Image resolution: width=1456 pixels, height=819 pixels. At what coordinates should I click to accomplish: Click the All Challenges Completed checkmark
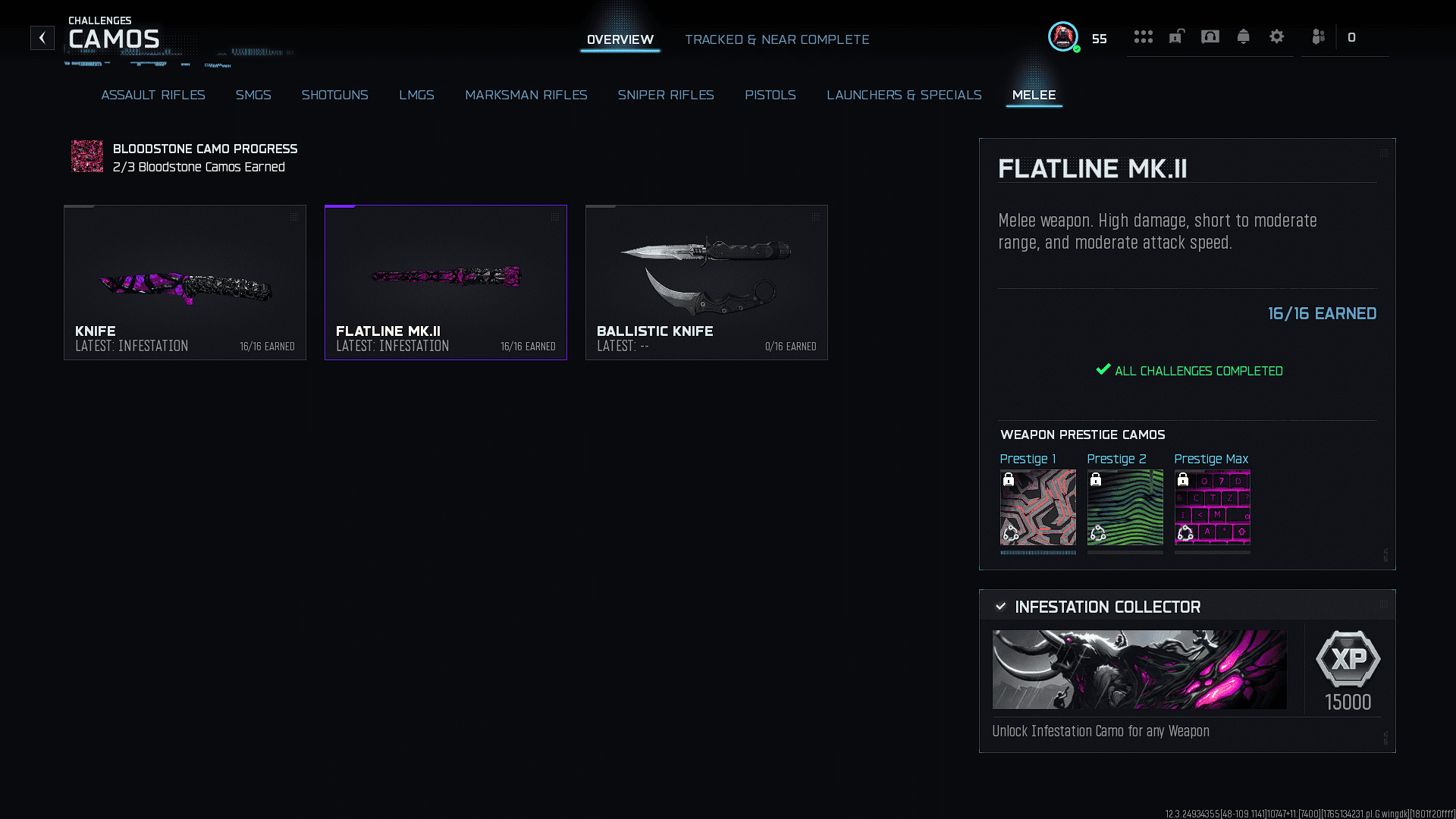pos(1103,370)
